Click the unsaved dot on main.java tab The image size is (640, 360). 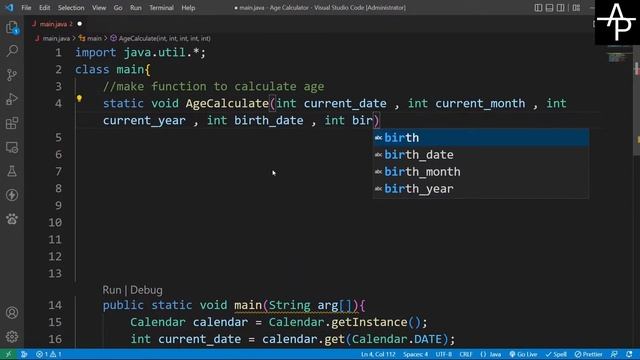point(80,24)
